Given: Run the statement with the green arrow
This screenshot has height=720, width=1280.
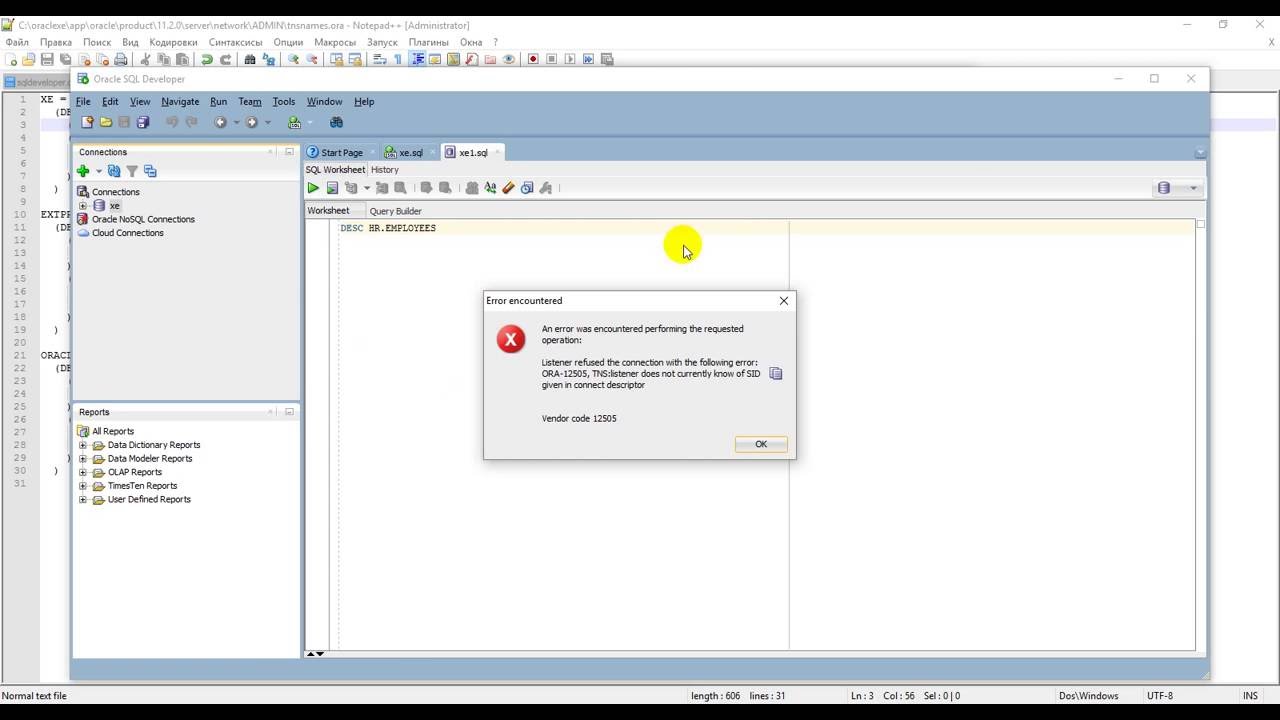Looking at the screenshot, I should pos(313,188).
